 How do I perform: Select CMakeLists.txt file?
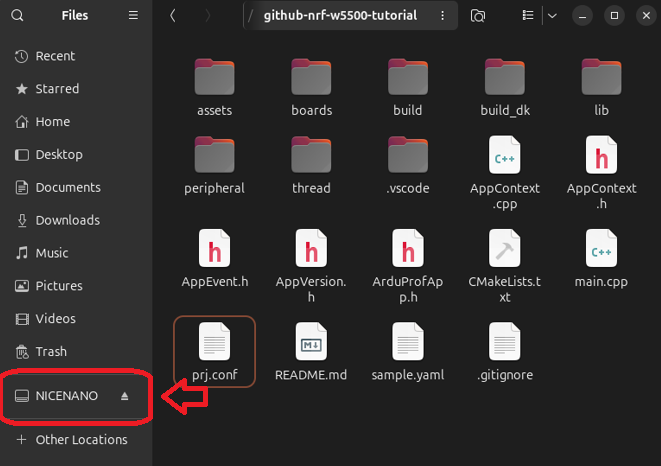[x=505, y=266]
